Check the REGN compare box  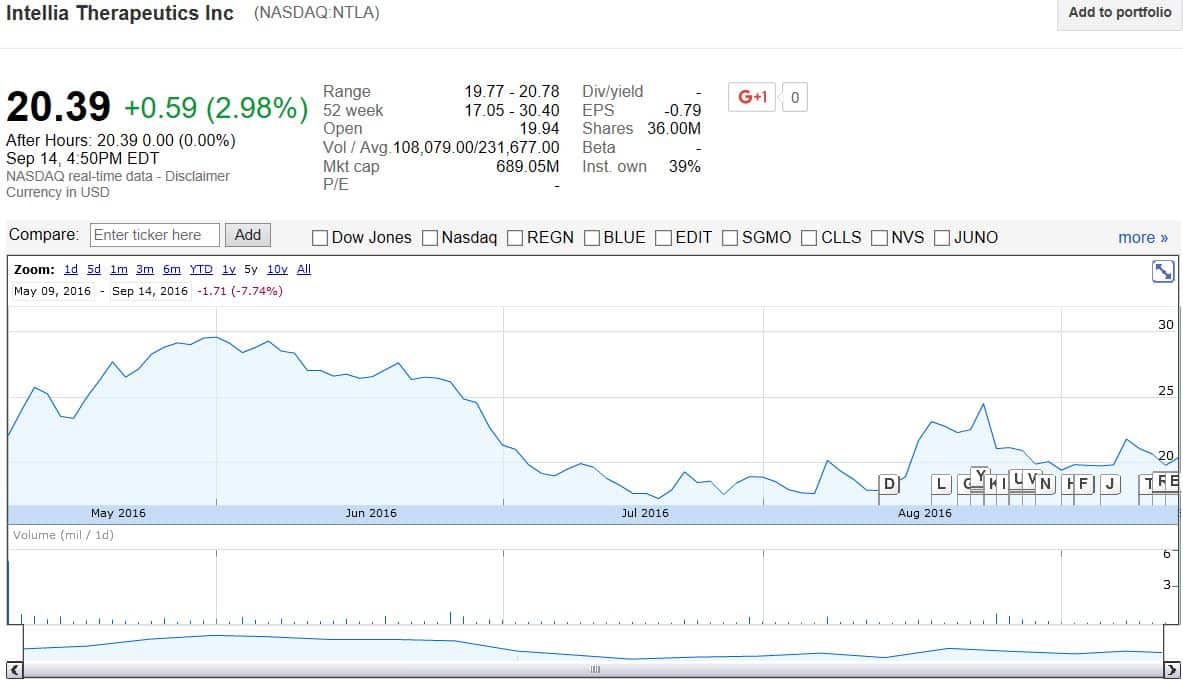point(515,238)
